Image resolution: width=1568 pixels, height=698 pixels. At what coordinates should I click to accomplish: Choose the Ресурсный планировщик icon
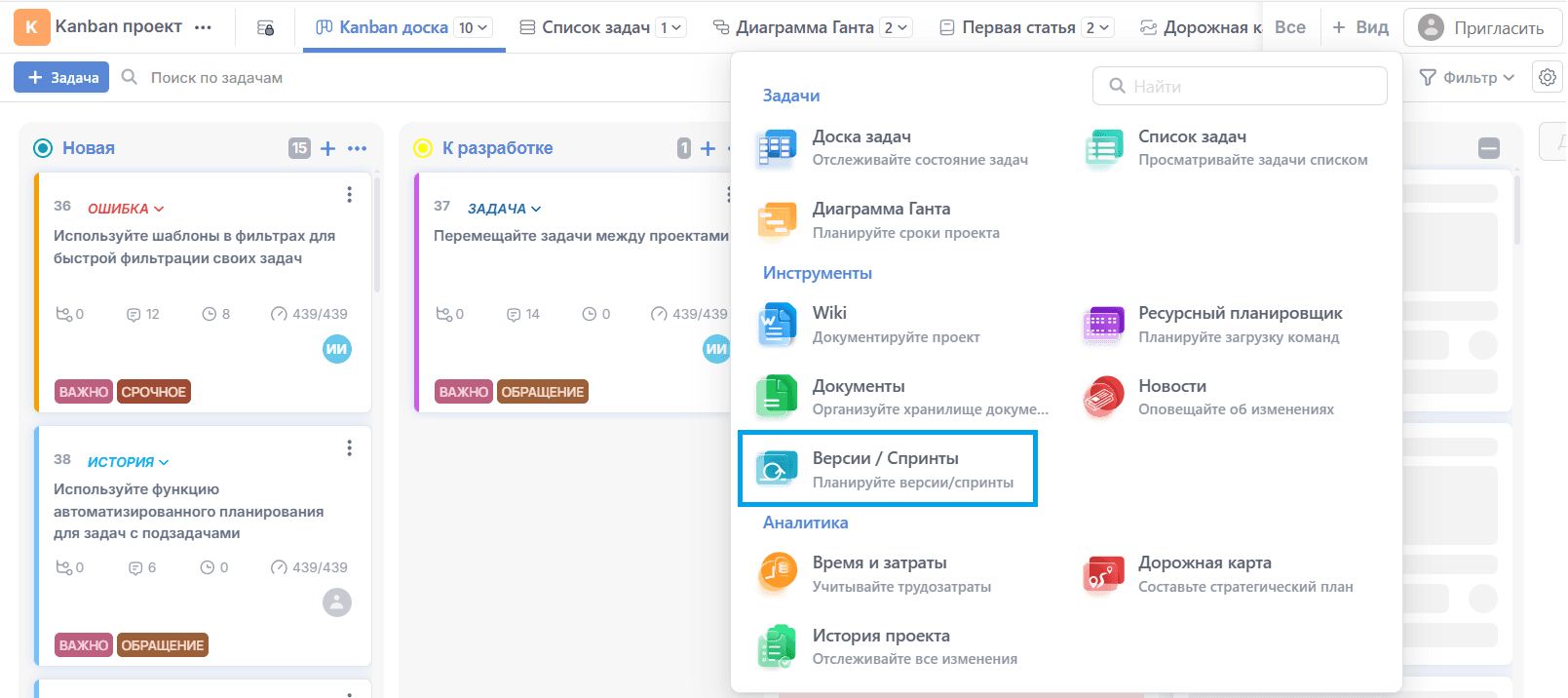(x=1103, y=325)
